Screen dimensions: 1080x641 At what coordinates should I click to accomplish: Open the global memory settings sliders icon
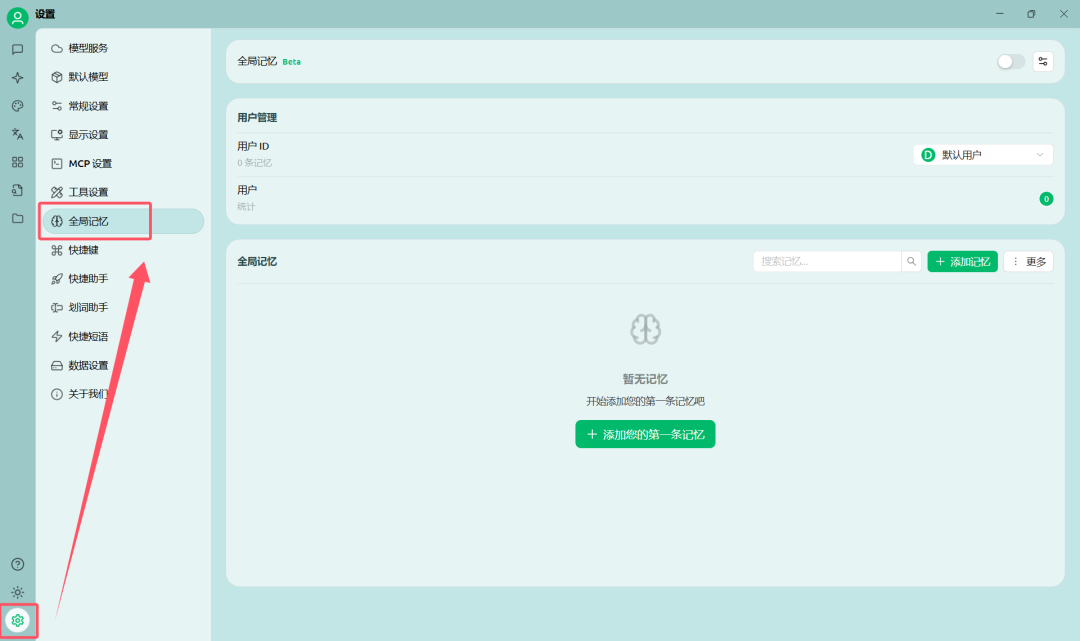1043,61
